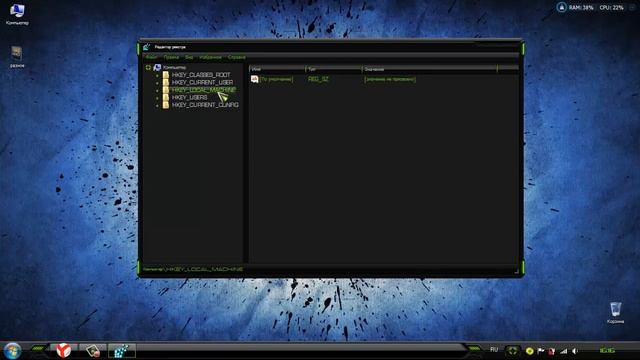The height and width of the screenshot is (360, 640).
Task: Select the HKEY_USERS tree item
Action: (189, 98)
